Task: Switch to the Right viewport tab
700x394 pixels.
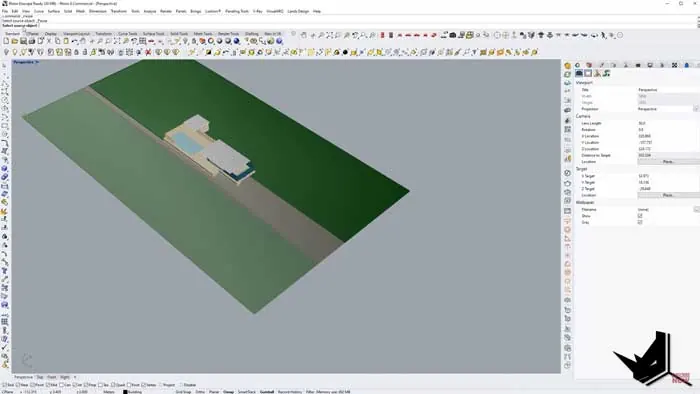Action: [x=65, y=377]
